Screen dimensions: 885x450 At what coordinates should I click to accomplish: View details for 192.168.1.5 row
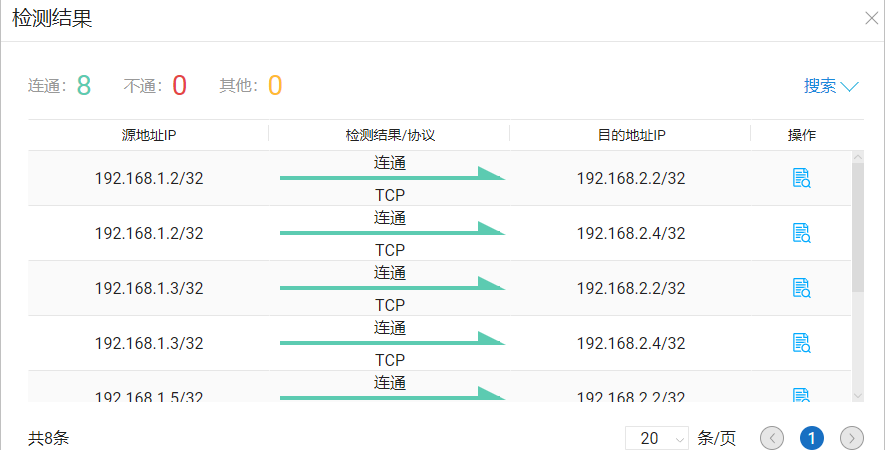[801, 395]
